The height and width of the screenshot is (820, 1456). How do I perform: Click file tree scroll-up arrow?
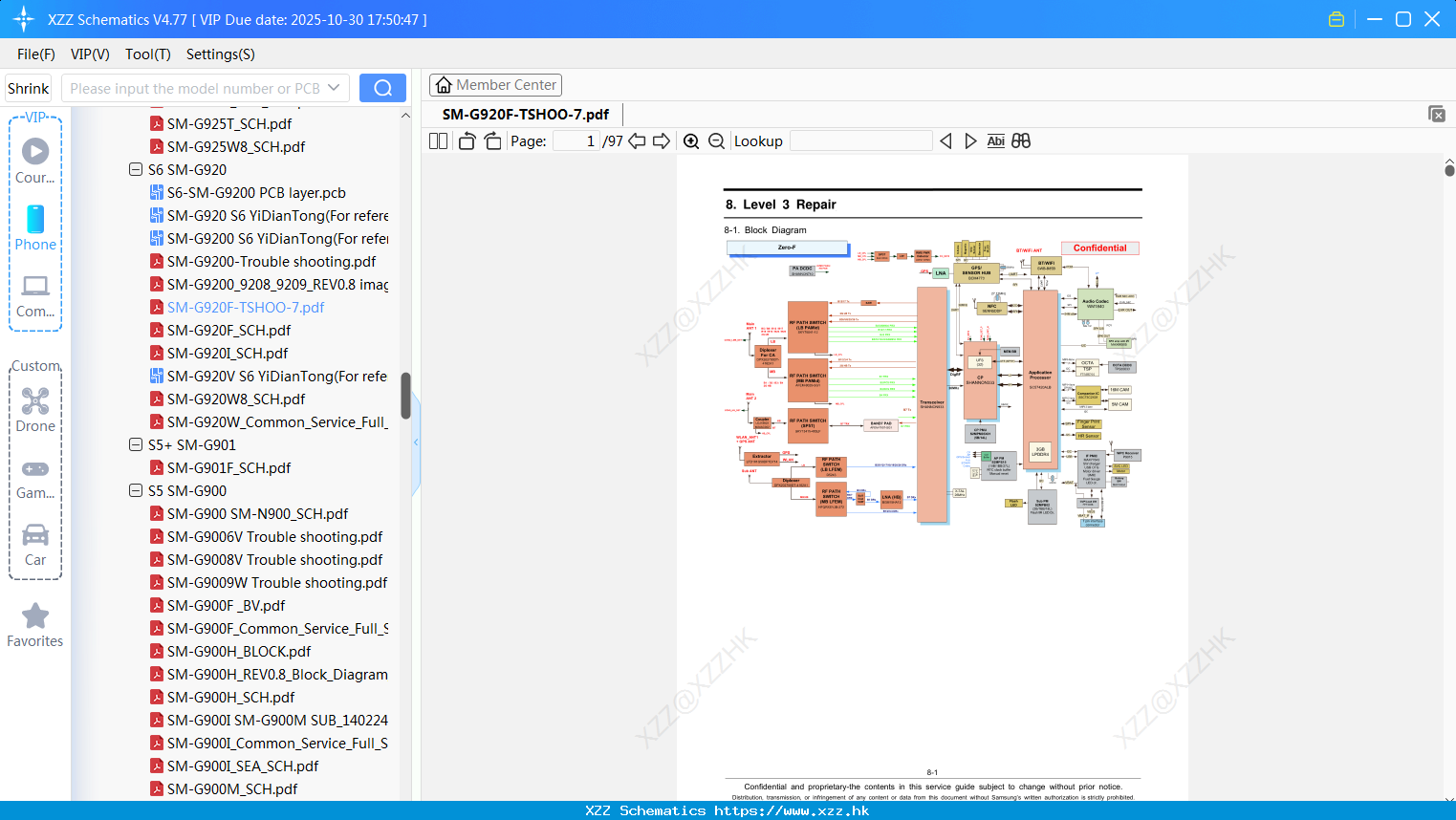click(405, 116)
